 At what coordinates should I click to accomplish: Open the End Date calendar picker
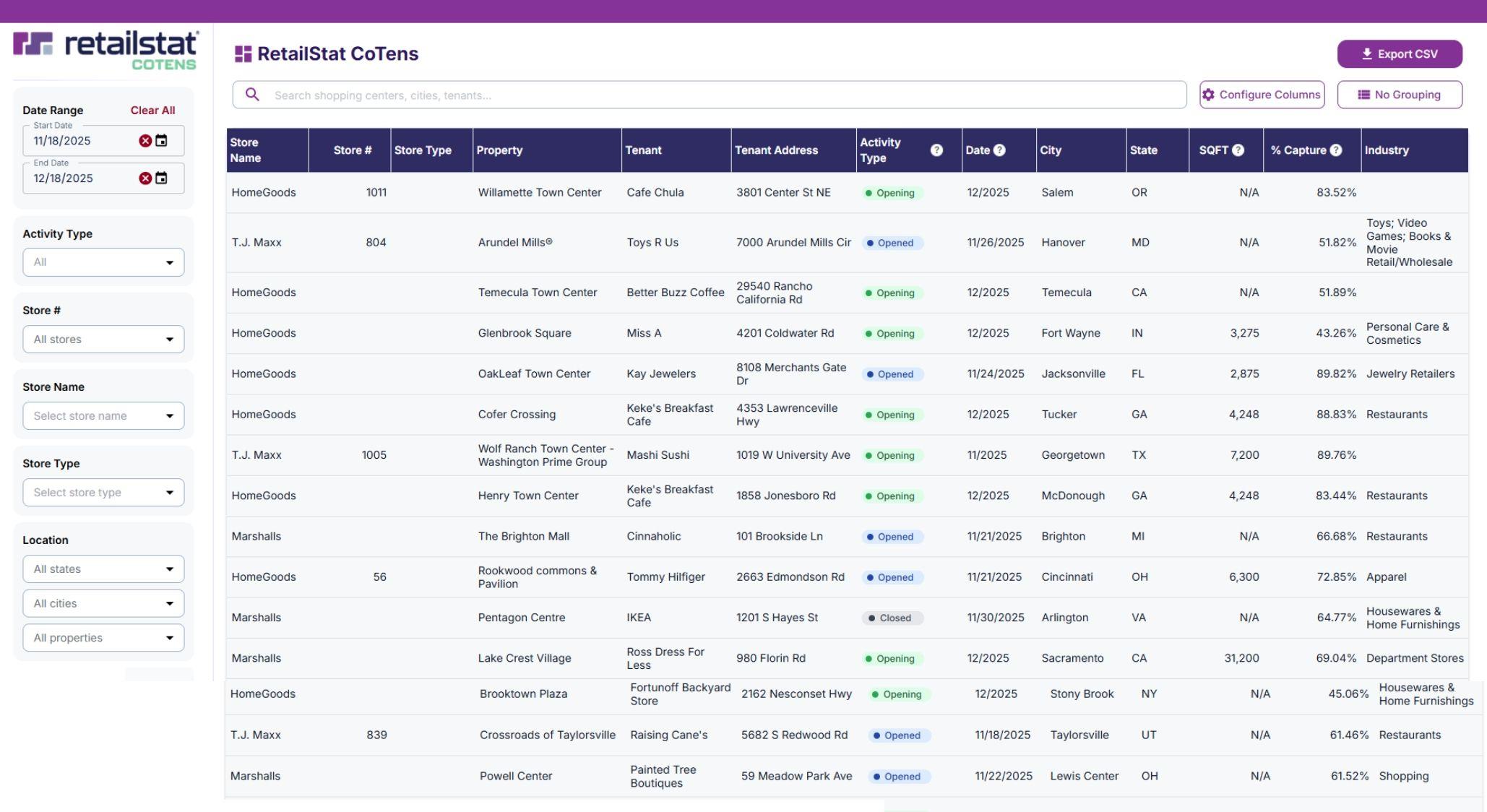coord(162,178)
